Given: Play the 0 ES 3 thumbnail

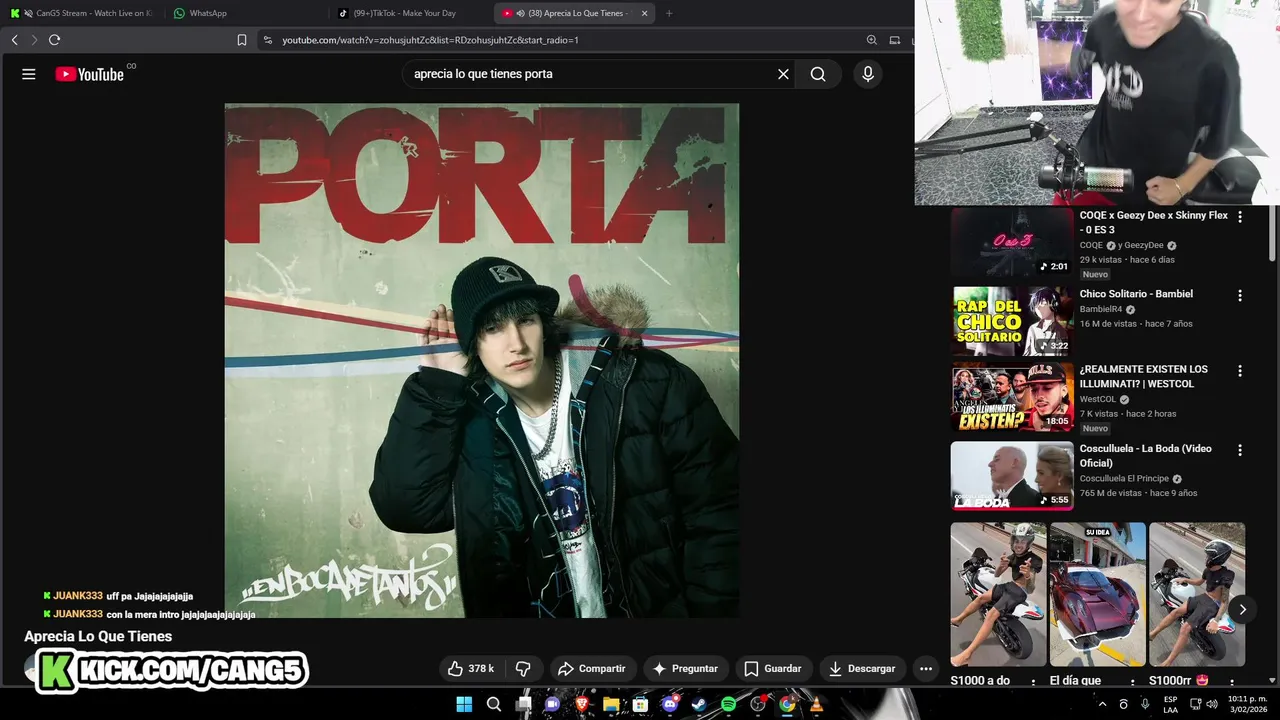Looking at the screenshot, I should coord(1012,241).
